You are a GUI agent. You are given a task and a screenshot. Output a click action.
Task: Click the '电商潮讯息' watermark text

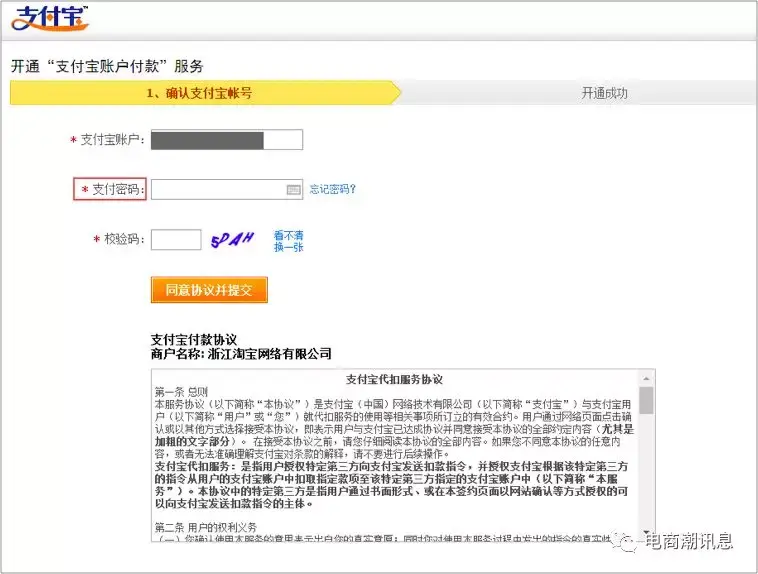tap(689, 541)
